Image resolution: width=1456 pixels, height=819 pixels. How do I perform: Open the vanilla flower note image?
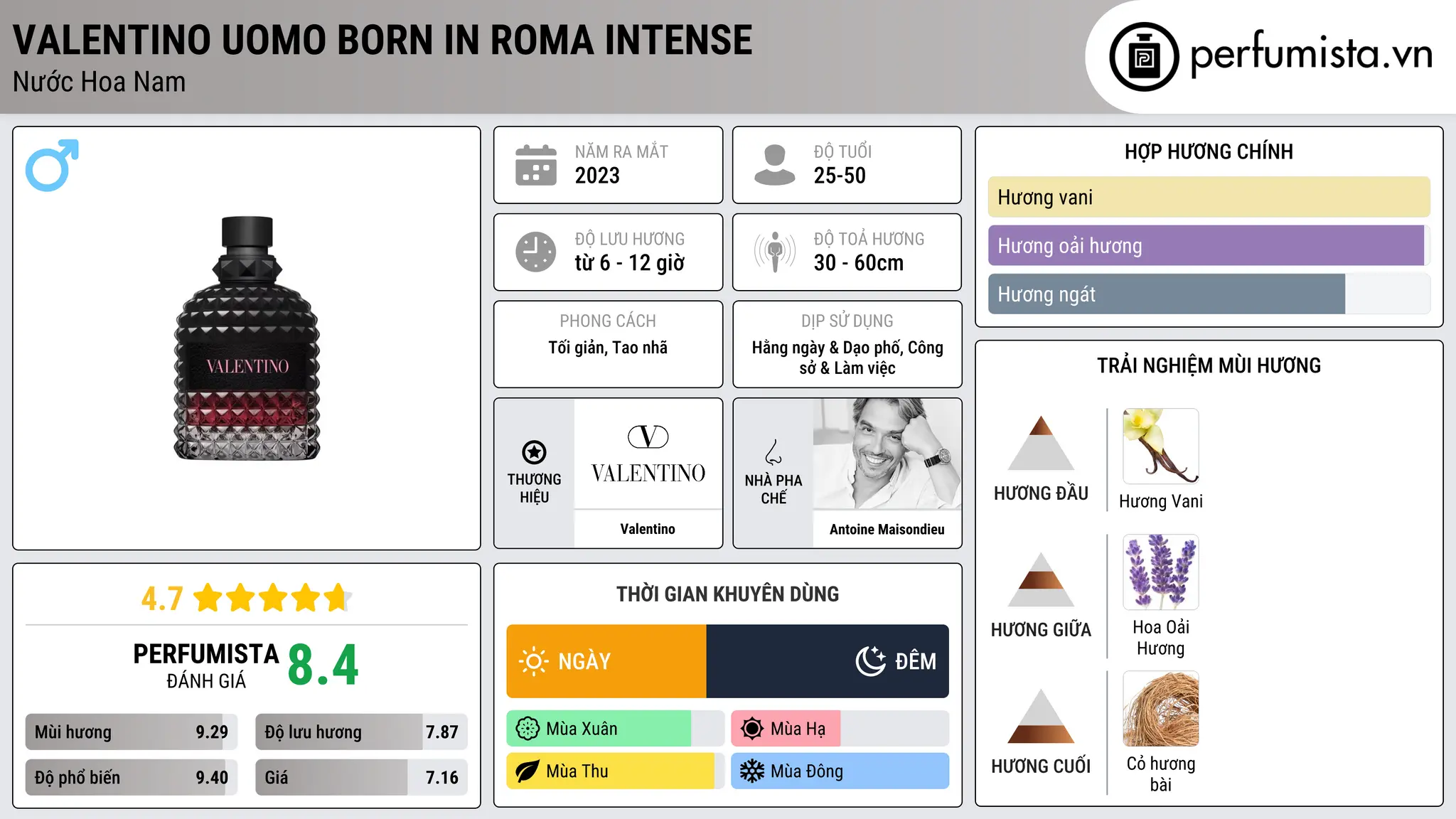[1161, 446]
